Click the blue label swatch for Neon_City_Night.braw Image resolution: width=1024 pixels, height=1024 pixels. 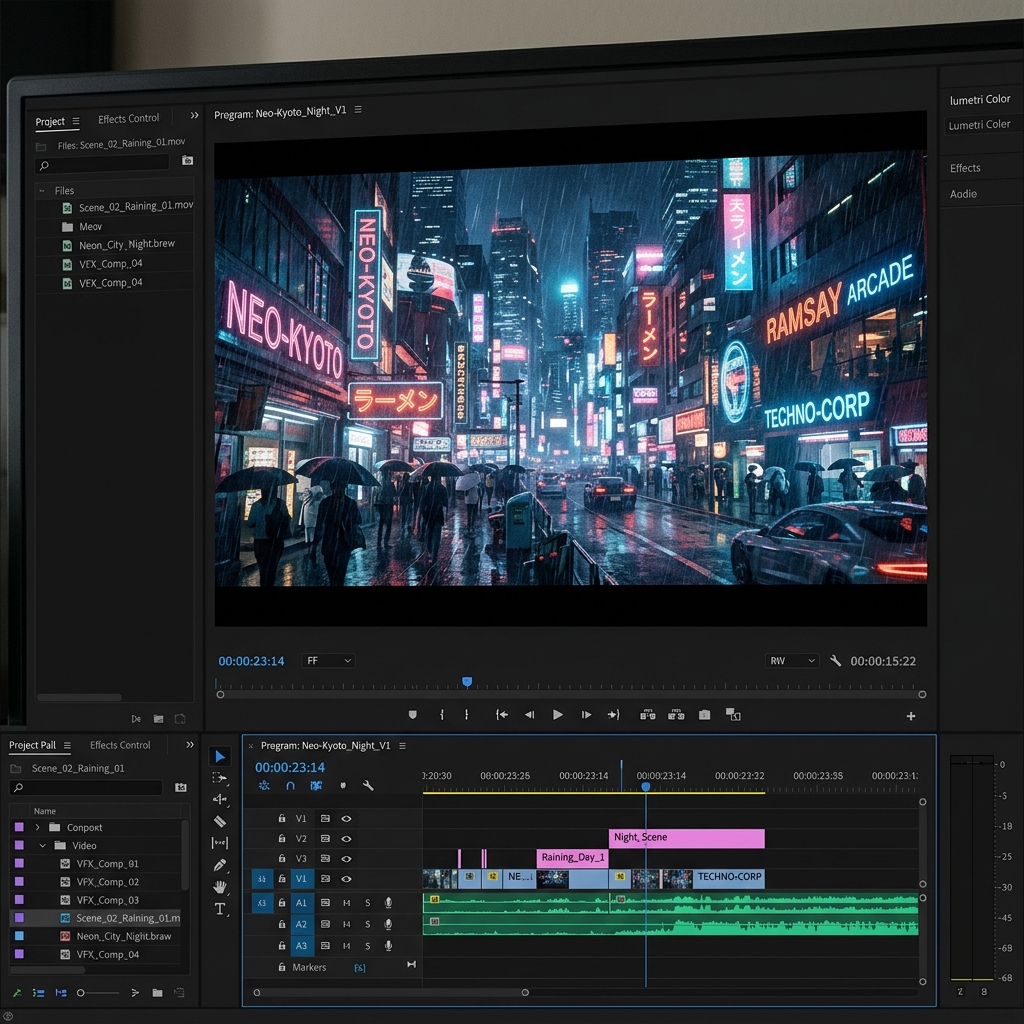click(20, 936)
